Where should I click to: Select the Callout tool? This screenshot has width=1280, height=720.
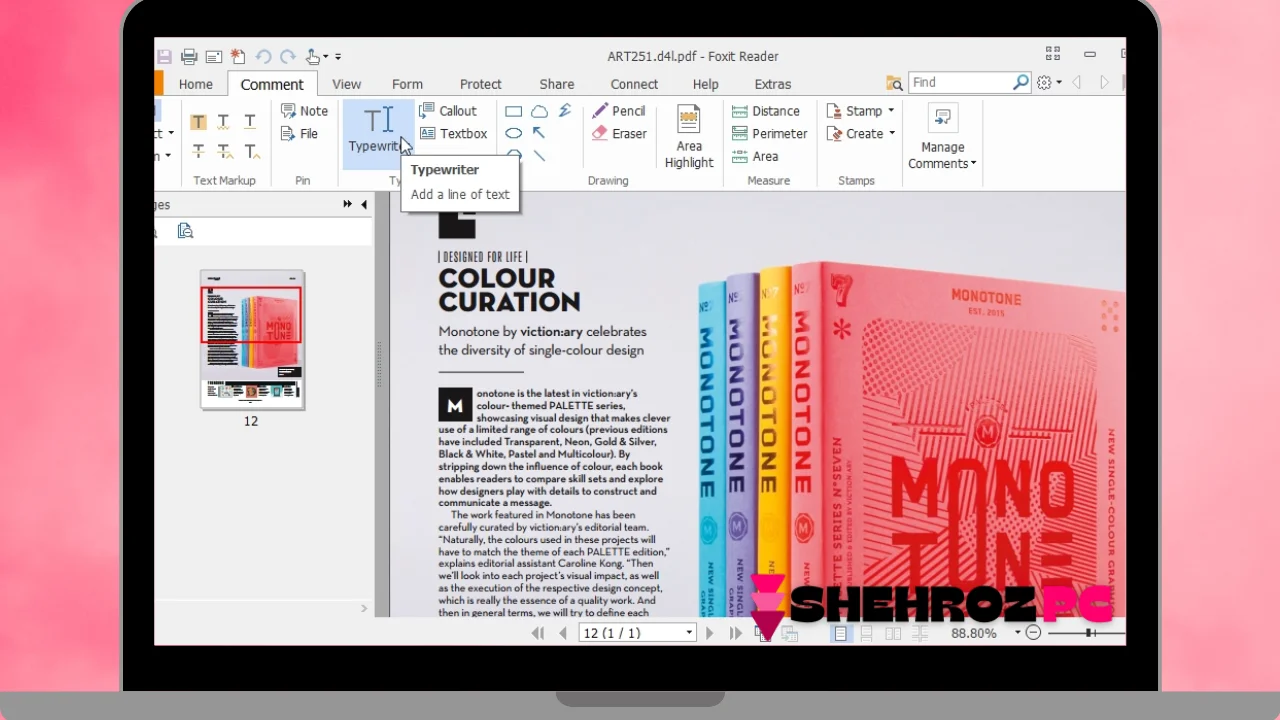tap(447, 111)
